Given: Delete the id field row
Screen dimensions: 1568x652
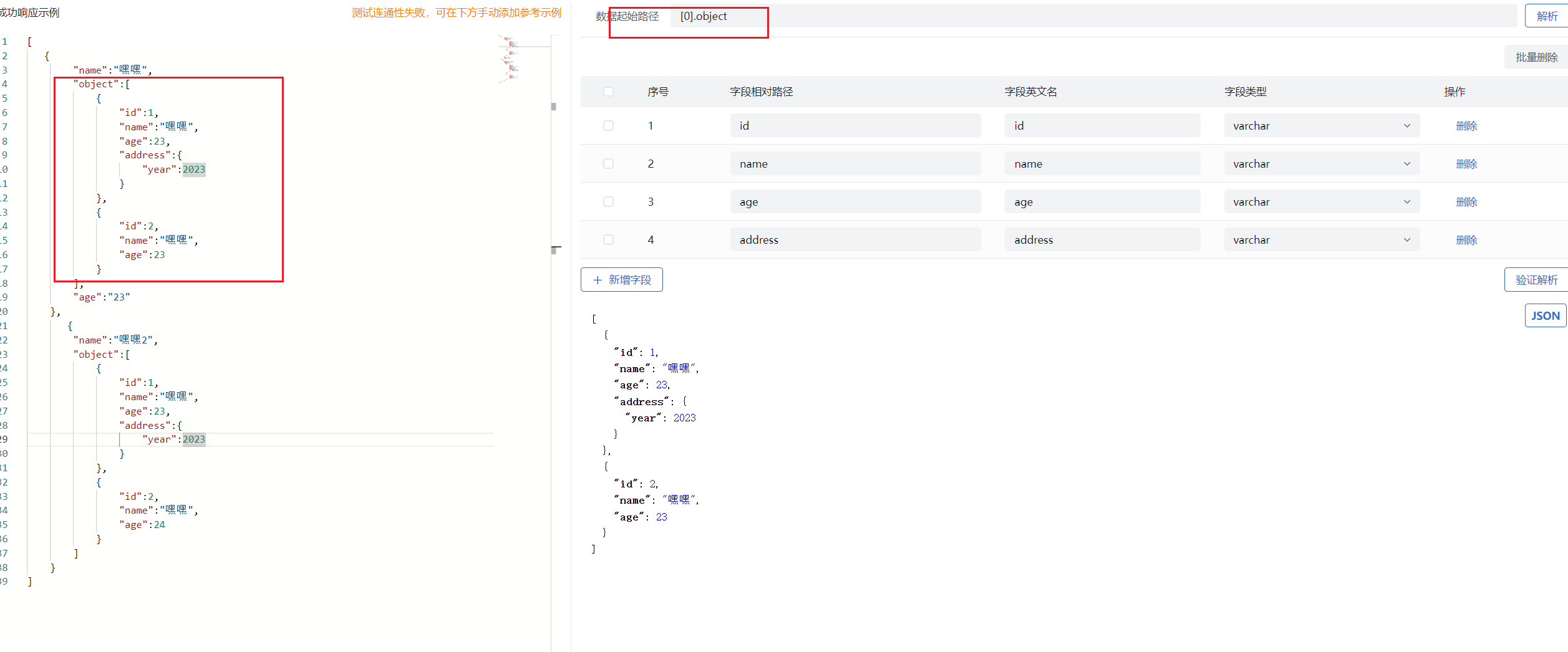Looking at the screenshot, I should click(x=1466, y=126).
